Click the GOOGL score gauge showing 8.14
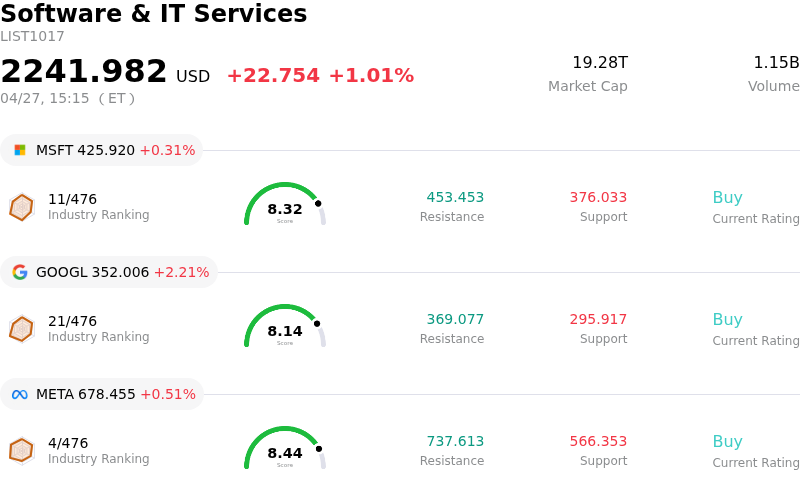The width and height of the screenshot is (800, 488). click(x=285, y=328)
